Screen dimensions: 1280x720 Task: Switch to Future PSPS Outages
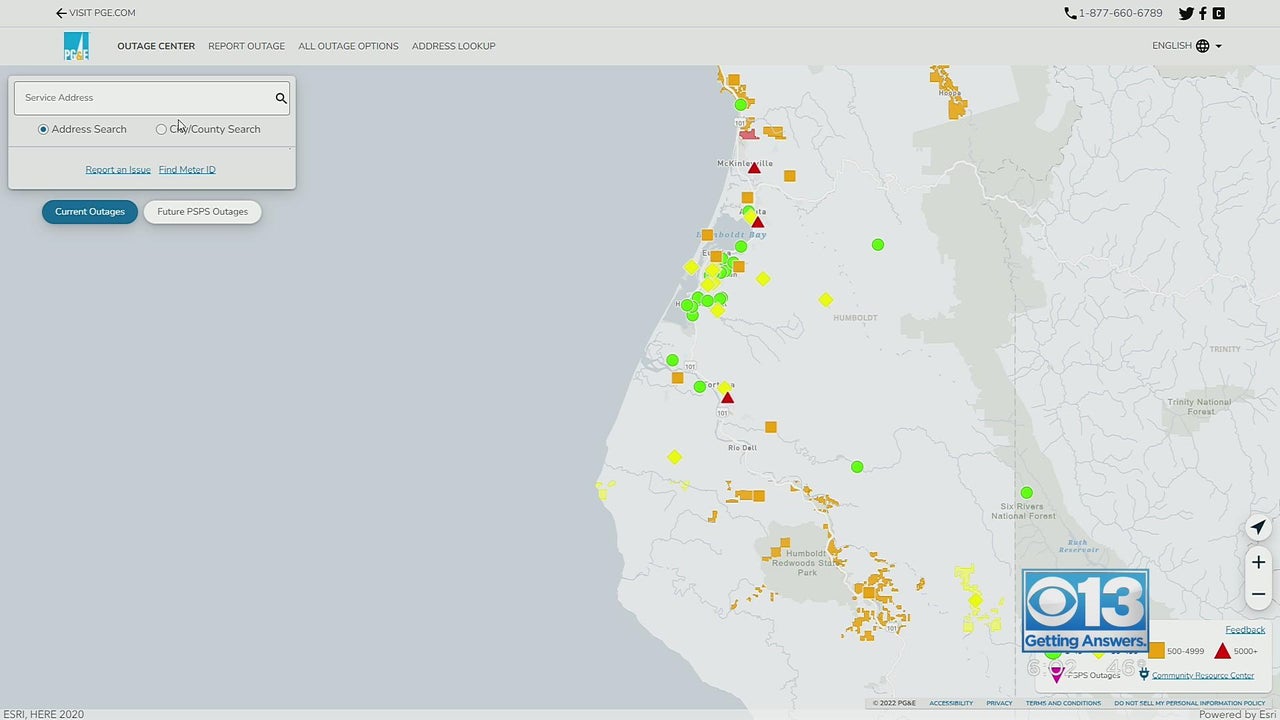[x=202, y=212]
